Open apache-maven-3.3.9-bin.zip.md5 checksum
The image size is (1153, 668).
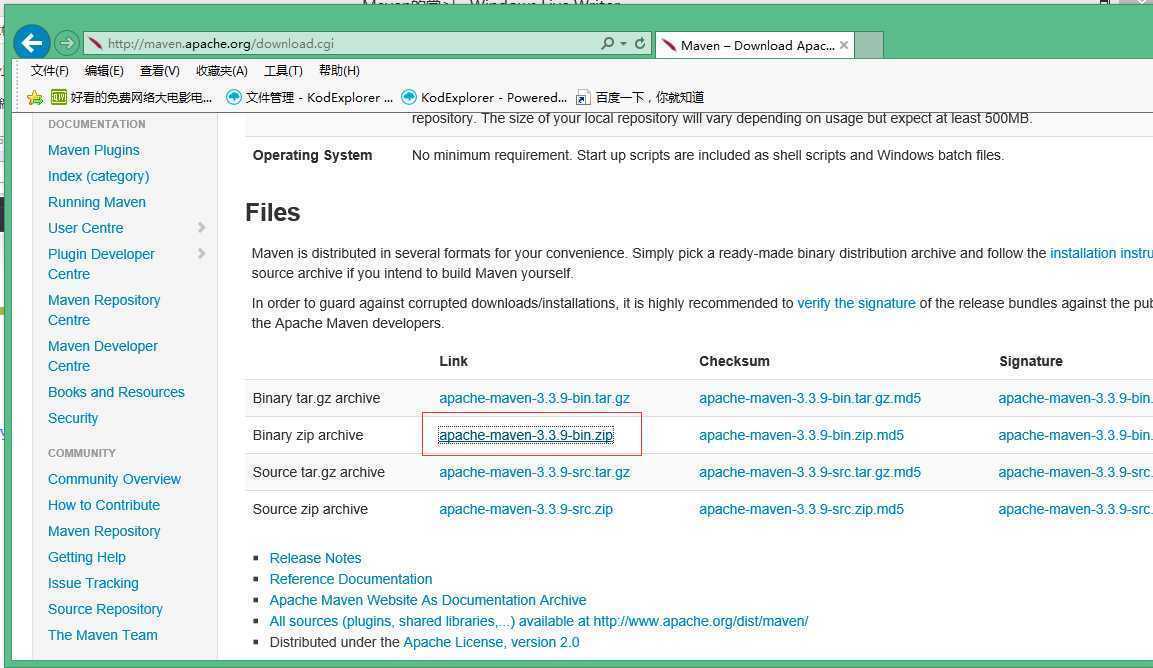(x=801, y=436)
